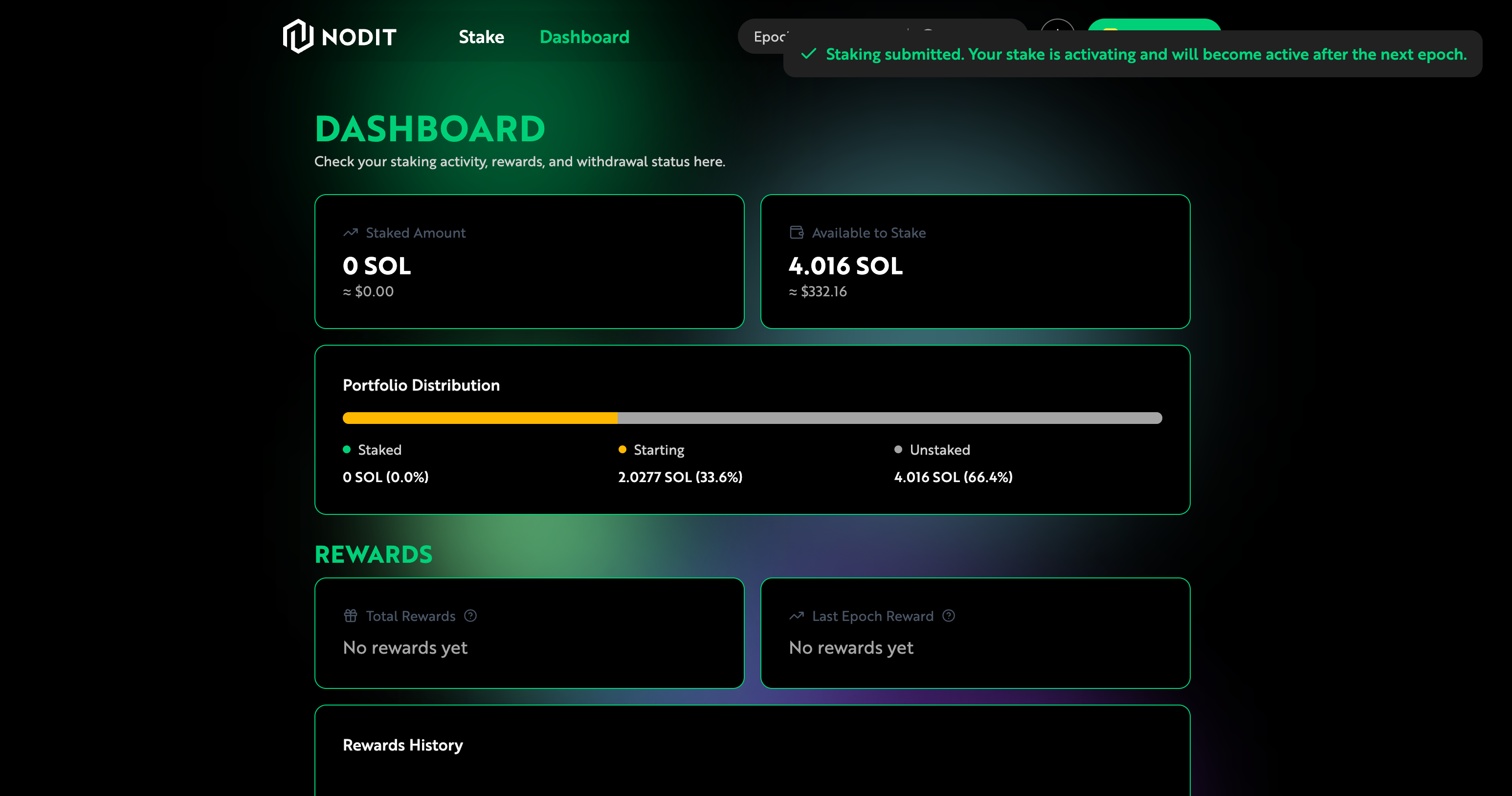Click the yellow Starting legend dot

(622, 450)
